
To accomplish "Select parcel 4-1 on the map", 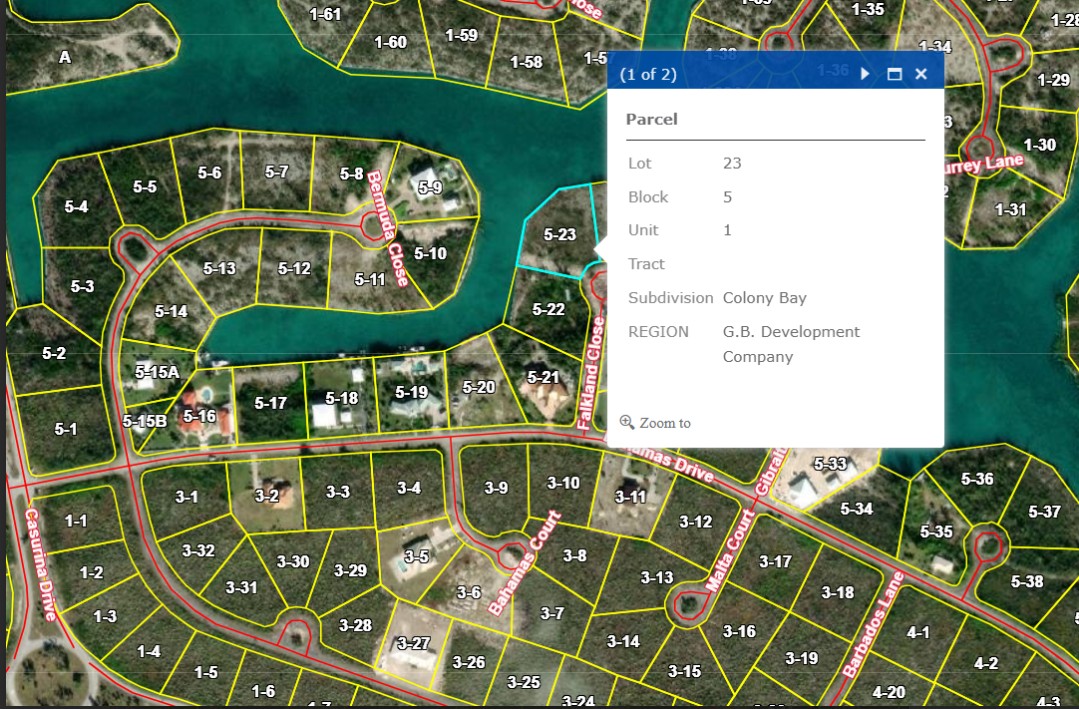I will 918,632.
